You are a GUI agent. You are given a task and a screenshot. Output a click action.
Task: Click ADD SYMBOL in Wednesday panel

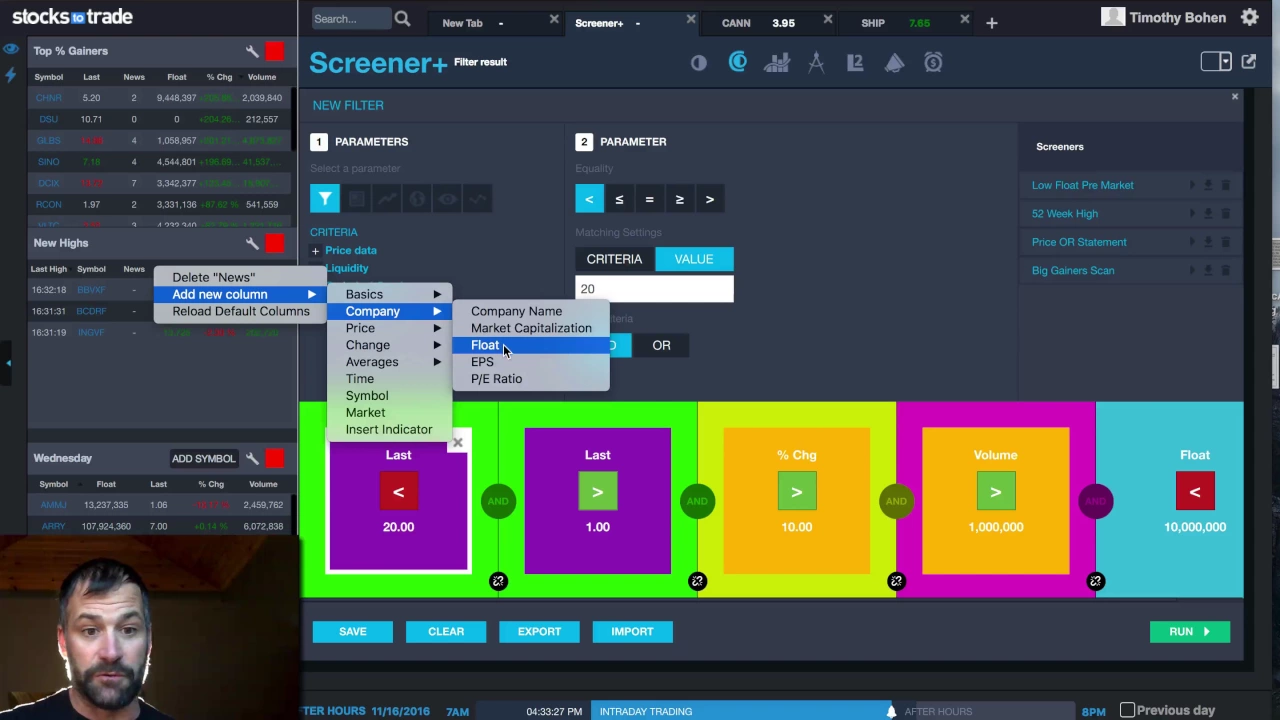click(x=203, y=459)
